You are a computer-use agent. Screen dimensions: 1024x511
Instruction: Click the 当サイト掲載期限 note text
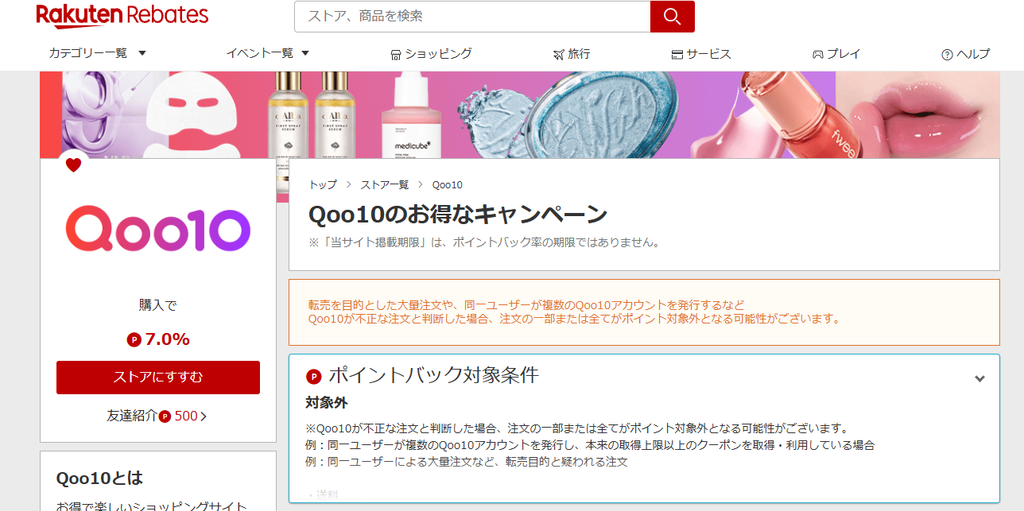point(484,242)
